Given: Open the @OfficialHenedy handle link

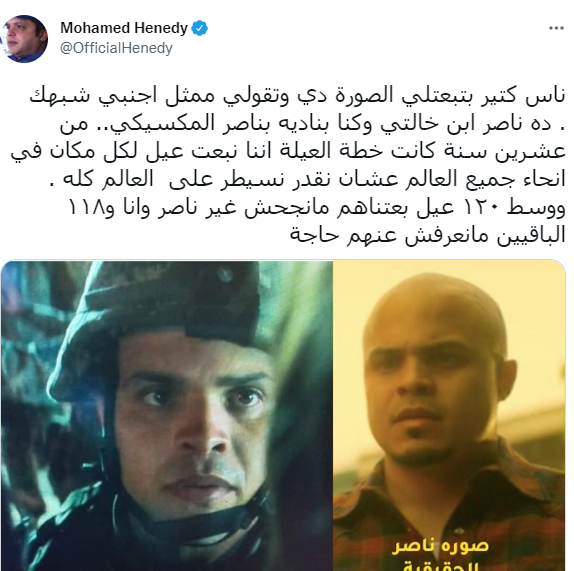Looking at the screenshot, I should pos(116,48).
